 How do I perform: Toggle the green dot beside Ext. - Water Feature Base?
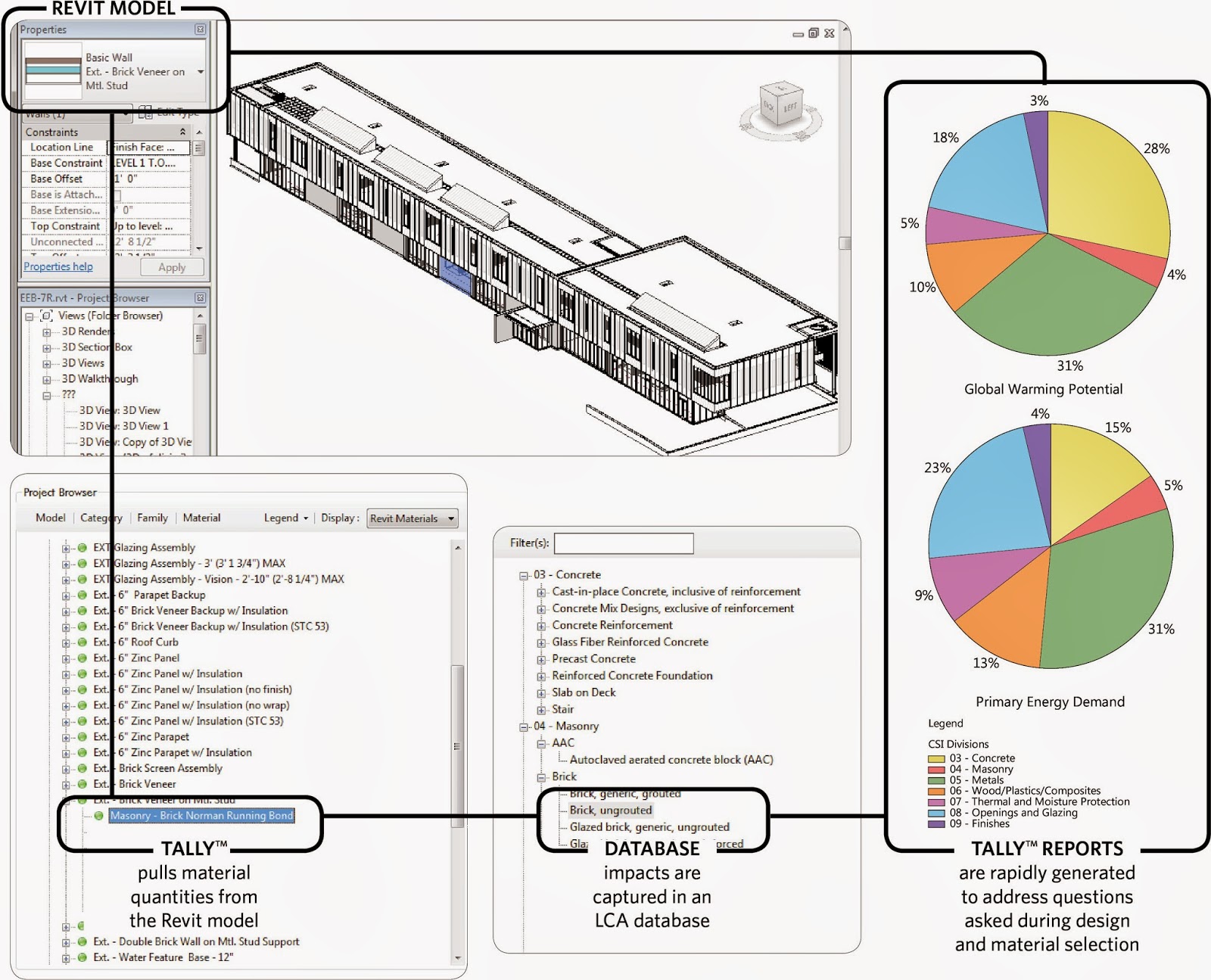coord(81,957)
